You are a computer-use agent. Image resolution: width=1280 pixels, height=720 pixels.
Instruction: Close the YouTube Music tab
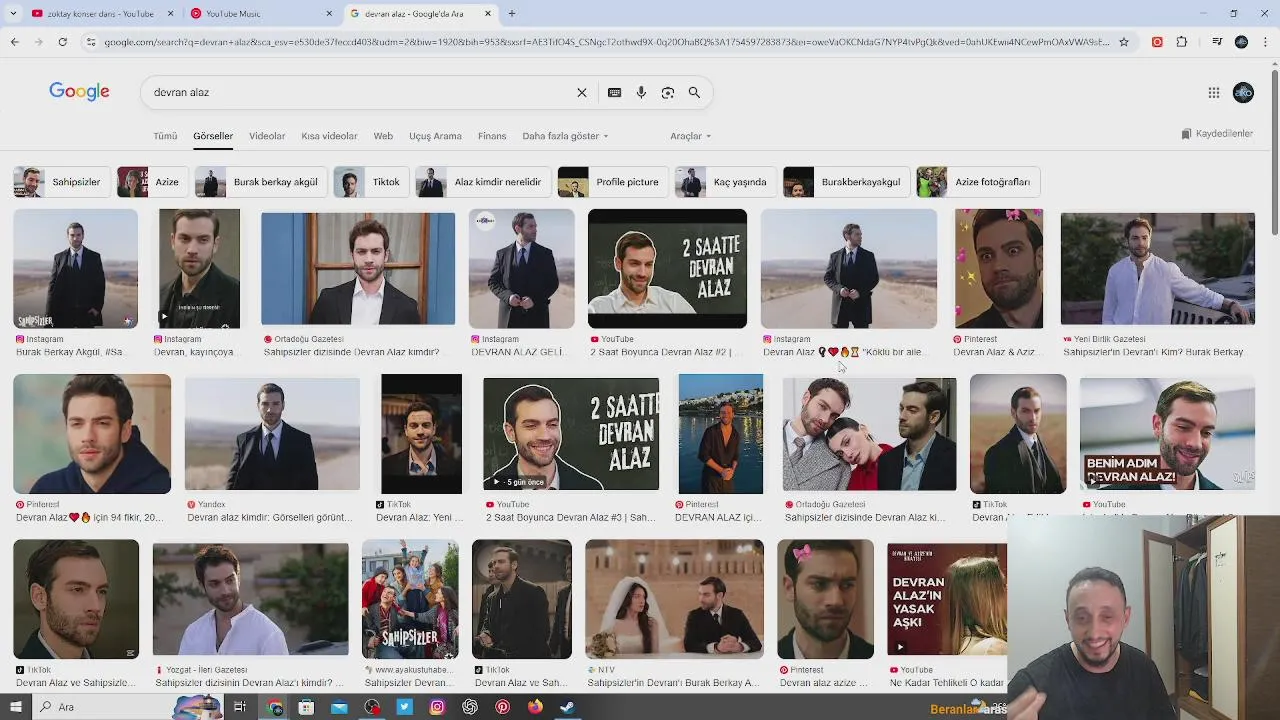pos(329,14)
